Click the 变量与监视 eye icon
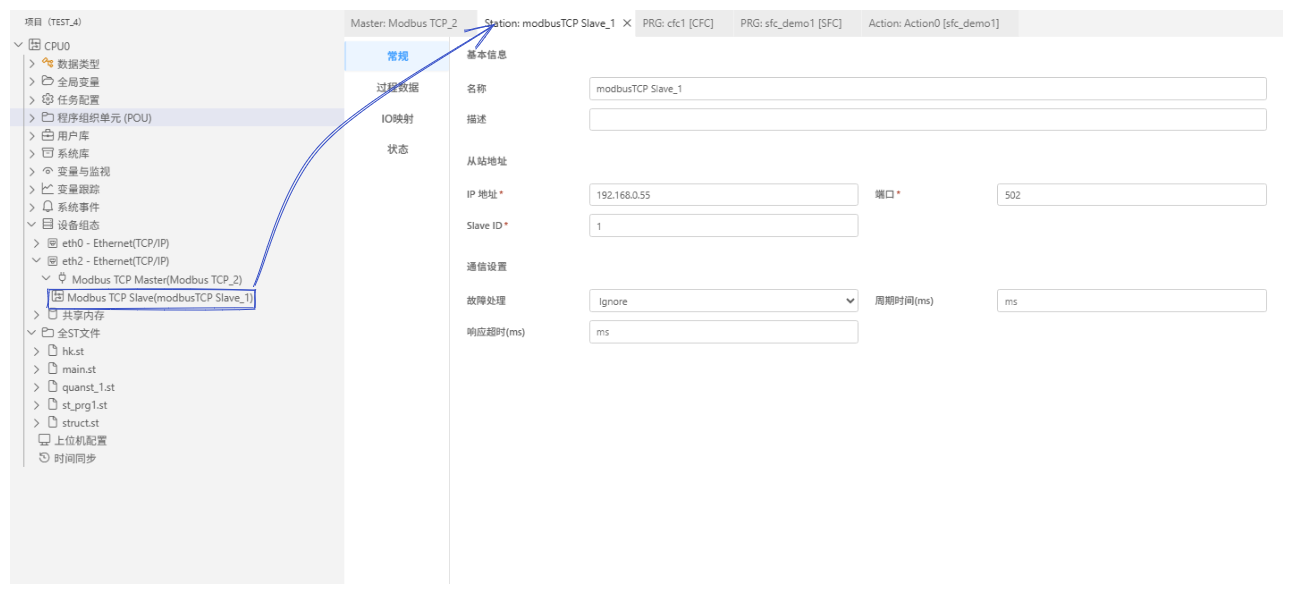Image resolution: width=1293 pixels, height=594 pixels. [47, 171]
